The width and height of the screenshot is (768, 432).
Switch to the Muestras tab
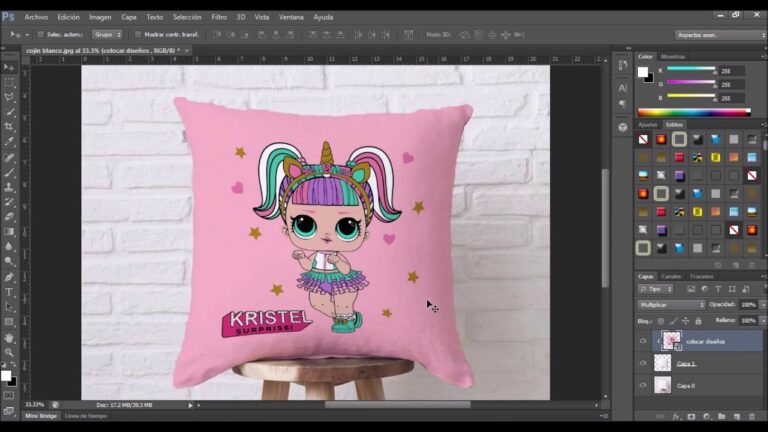pyautogui.click(x=672, y=57)
